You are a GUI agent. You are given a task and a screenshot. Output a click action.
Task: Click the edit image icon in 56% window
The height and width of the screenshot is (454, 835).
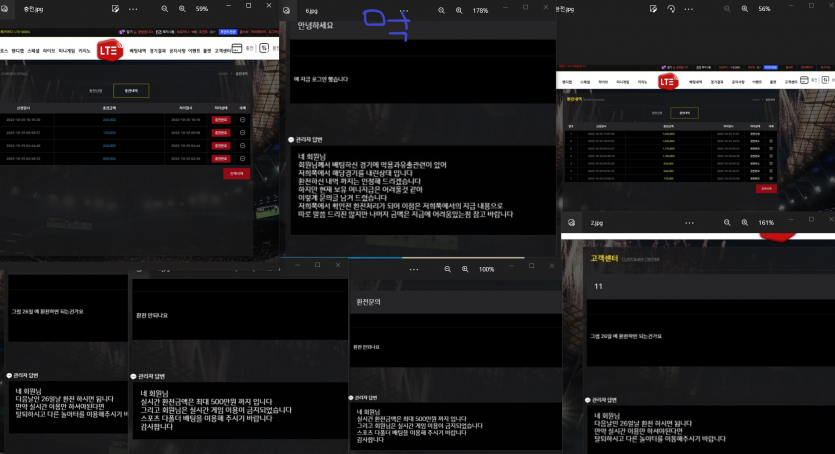(x=652, y=8)
